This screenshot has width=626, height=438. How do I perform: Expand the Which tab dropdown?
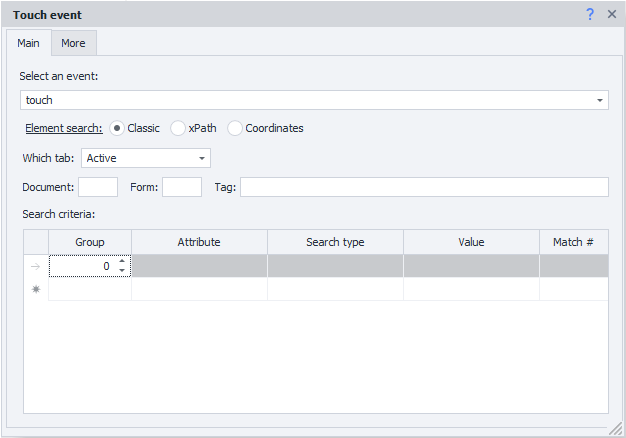(201, 158)
